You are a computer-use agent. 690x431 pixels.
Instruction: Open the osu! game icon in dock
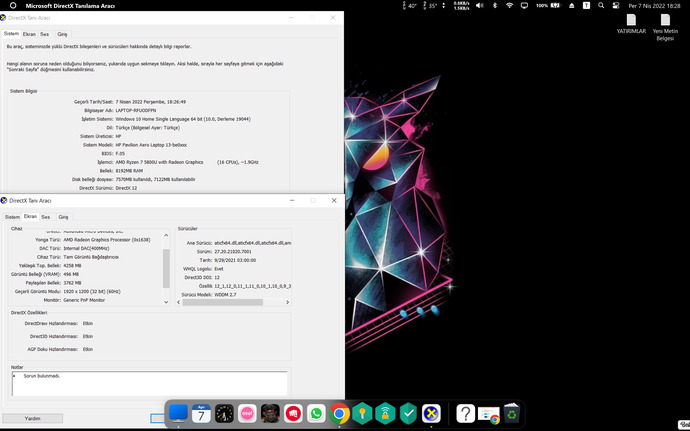[x=247, y=414]
